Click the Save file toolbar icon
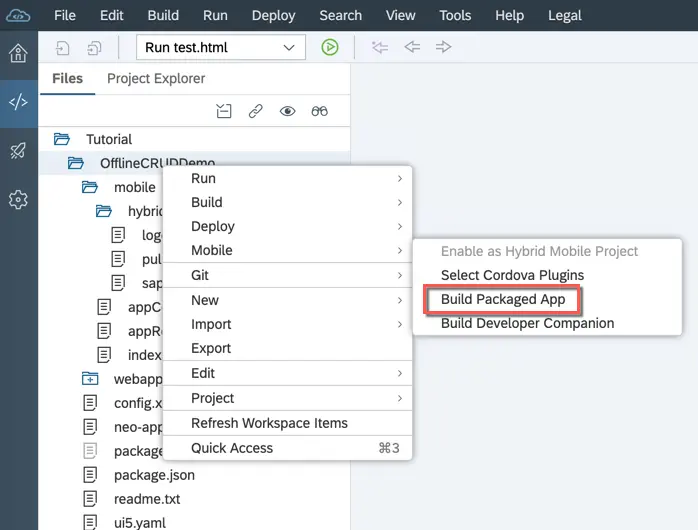Viewport: 698px width, 530px height. [x=63, y=48]
